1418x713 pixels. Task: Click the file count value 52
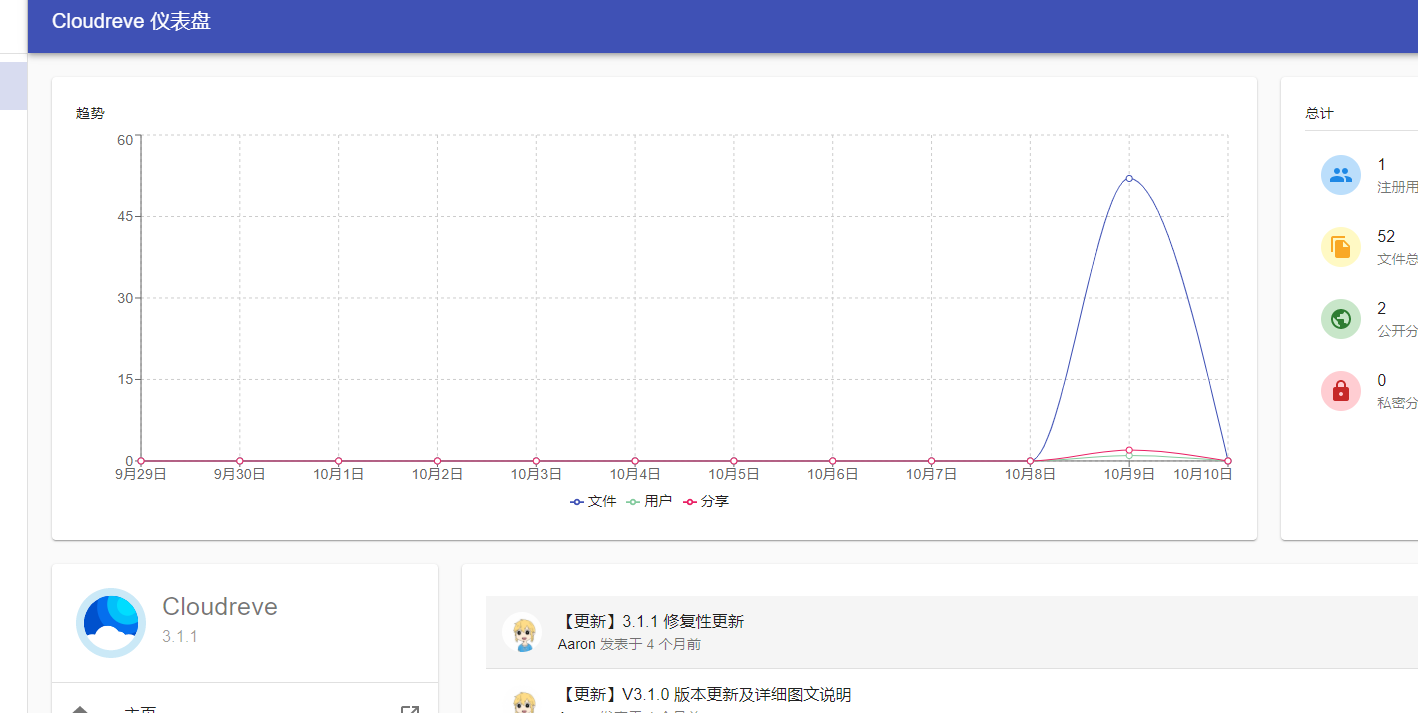pos(1386,237)
